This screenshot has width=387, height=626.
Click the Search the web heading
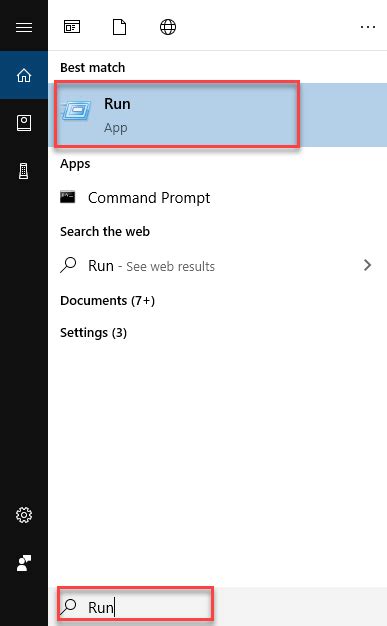(105, 232)
